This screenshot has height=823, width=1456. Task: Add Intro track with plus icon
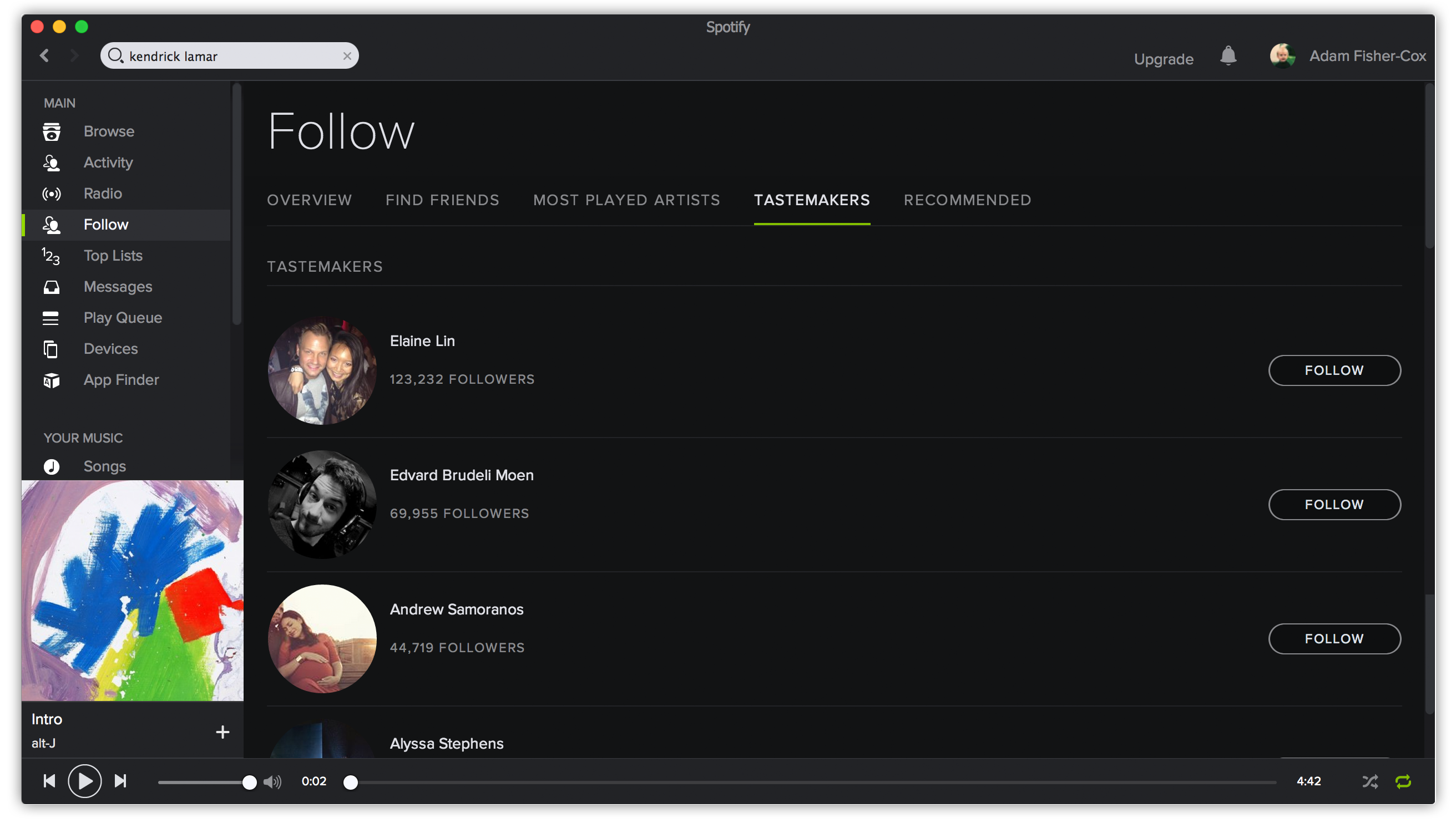pyautogui.click(x=223, y=732)
